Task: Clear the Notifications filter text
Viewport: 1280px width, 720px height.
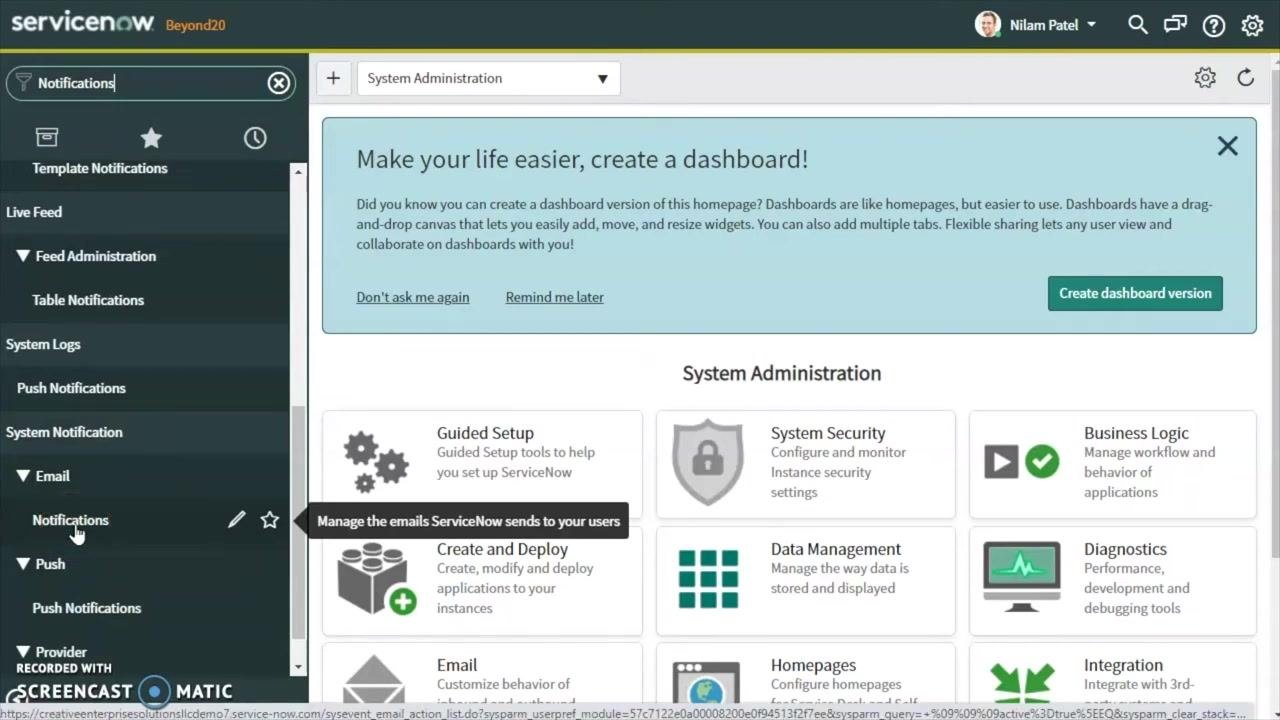Action: click(279, 83)
